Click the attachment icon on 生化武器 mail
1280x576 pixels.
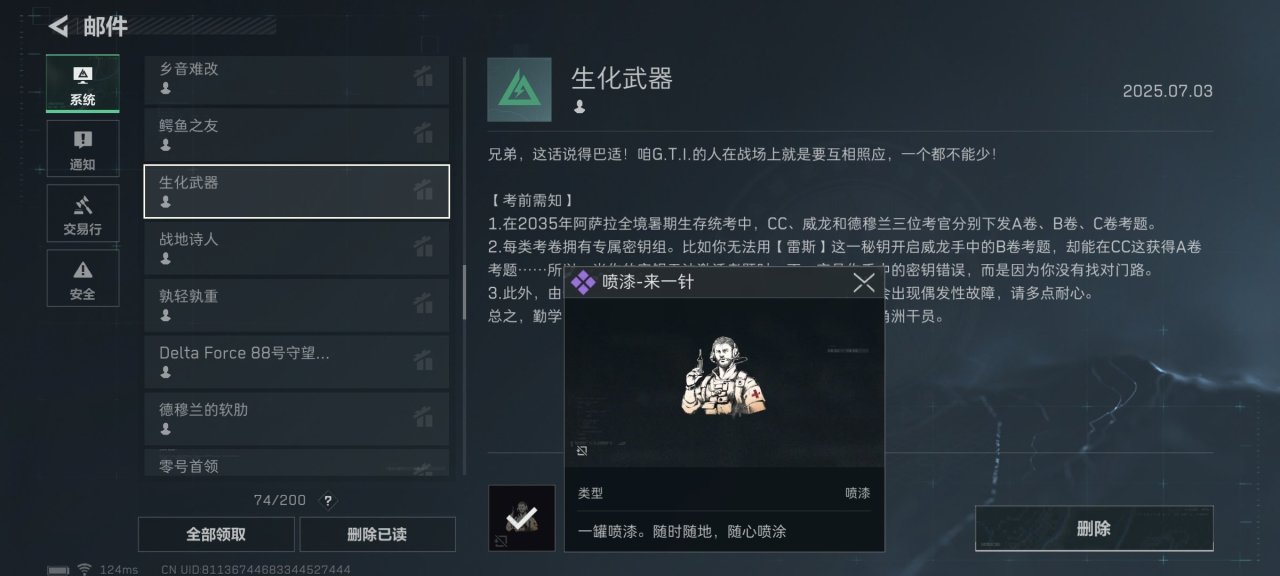click(x=424, y=189)
